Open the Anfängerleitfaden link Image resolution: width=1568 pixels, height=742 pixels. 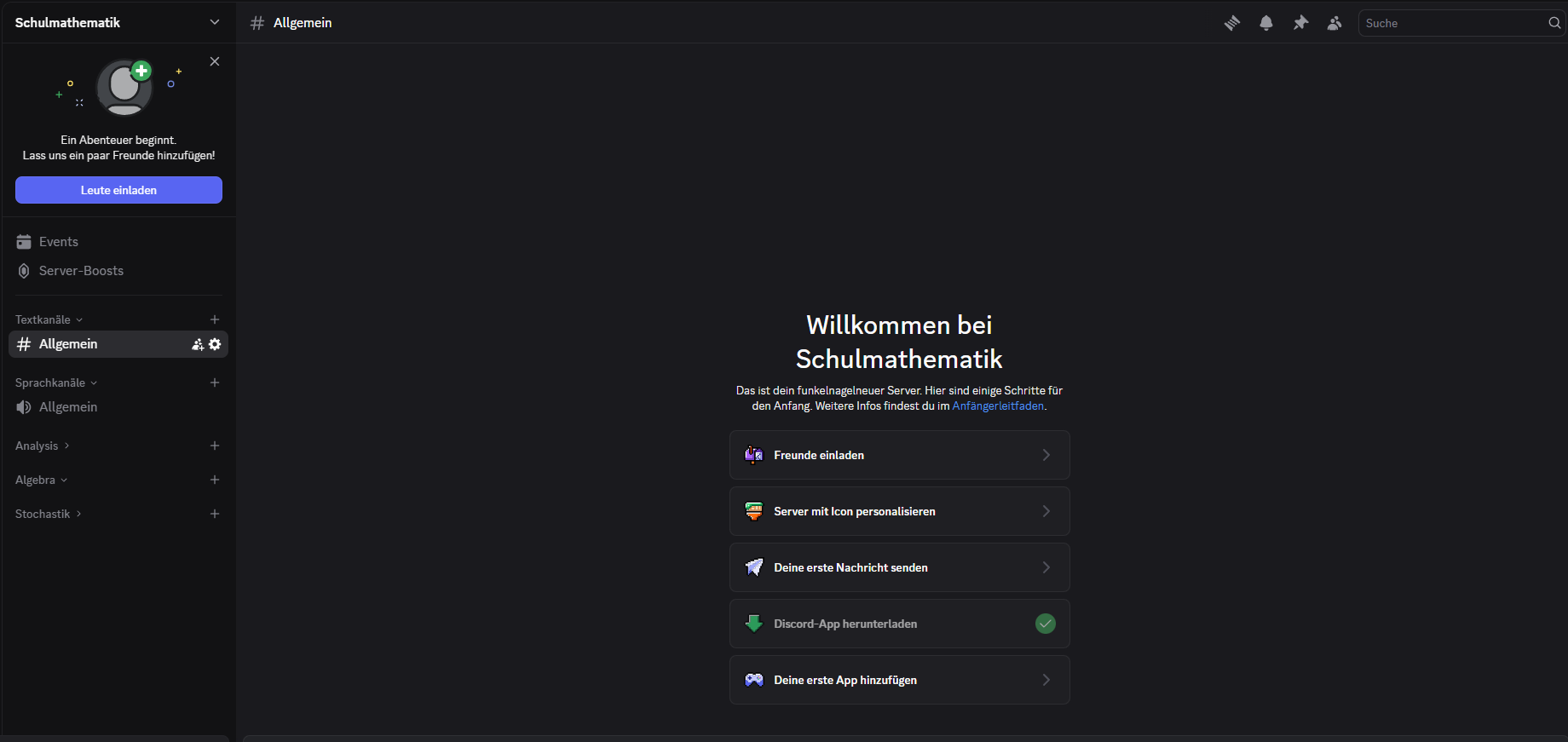tap(997, 406)
